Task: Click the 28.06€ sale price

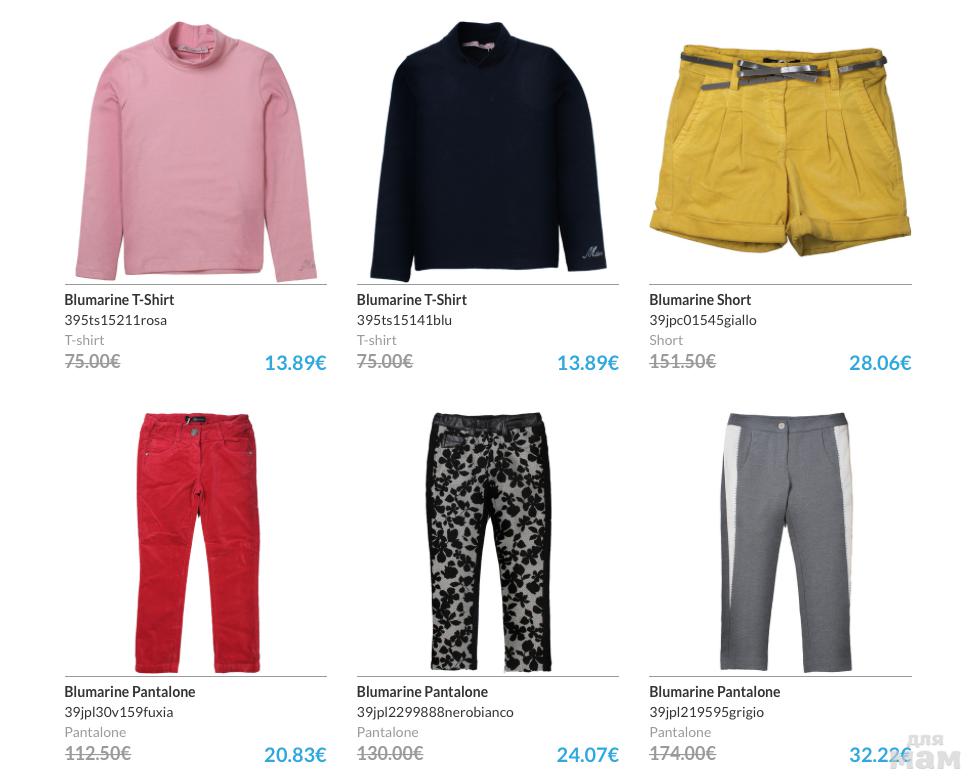Action: [x=880, y=363]
